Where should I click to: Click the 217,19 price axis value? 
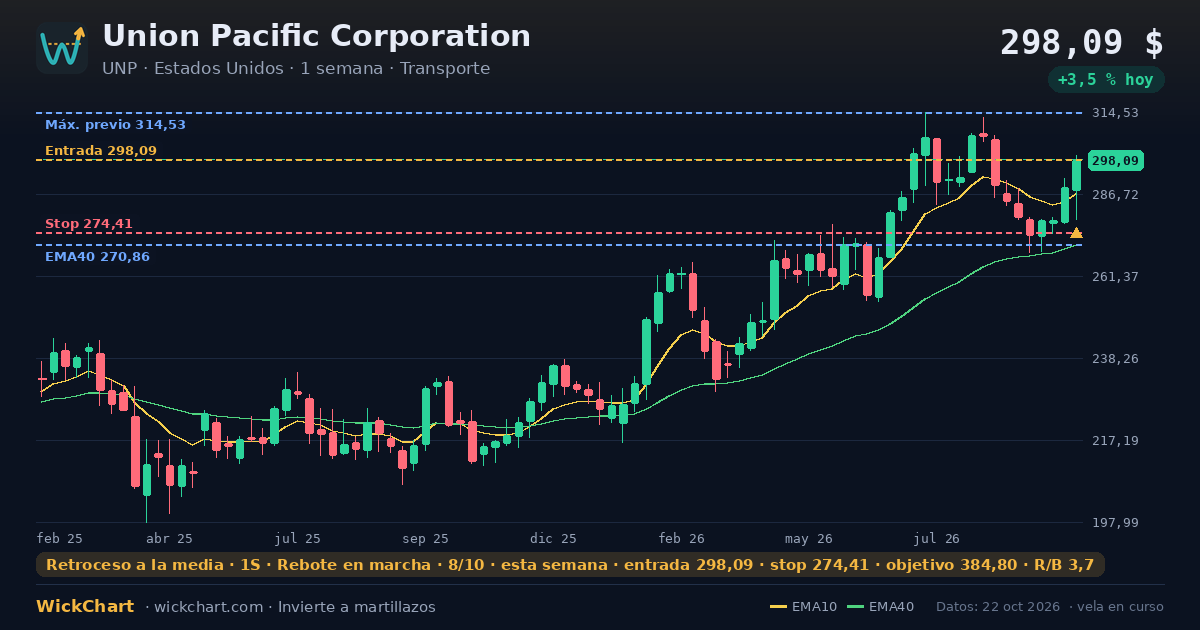1115,441
